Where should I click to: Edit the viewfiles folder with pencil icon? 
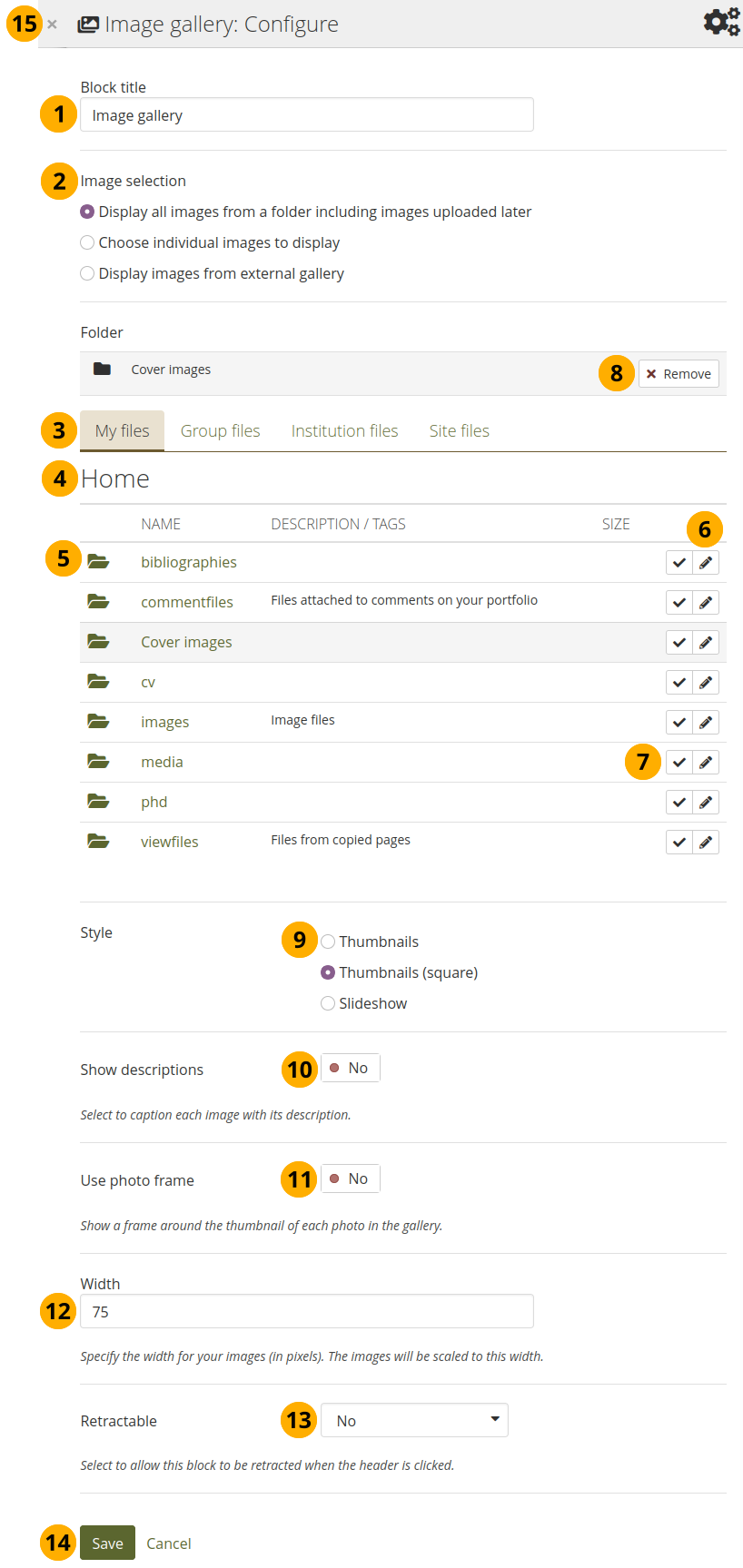706,843
